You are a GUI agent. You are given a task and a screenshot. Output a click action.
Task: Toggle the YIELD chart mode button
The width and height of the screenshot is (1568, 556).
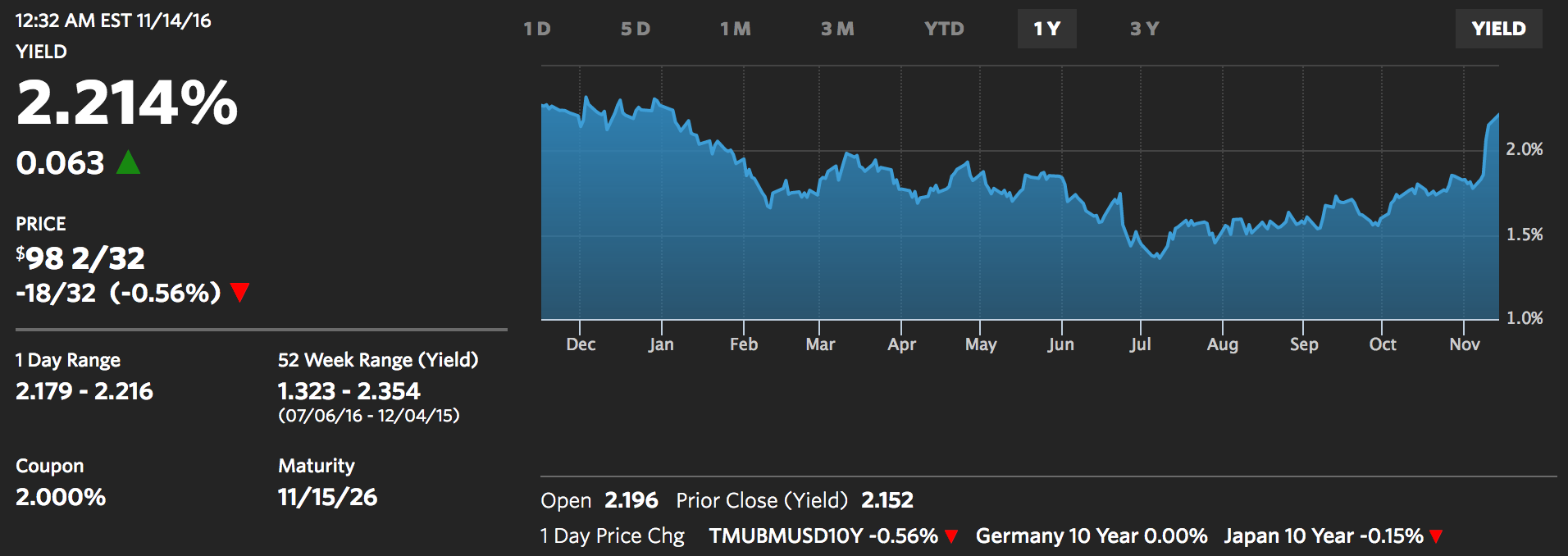1498,29
